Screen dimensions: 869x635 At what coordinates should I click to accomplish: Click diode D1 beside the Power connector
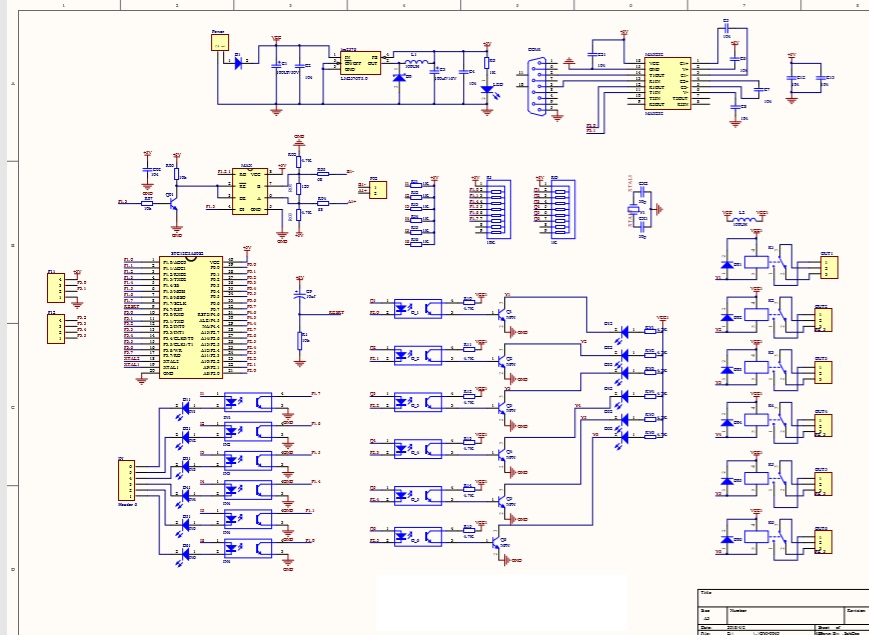tap(238, 62)
